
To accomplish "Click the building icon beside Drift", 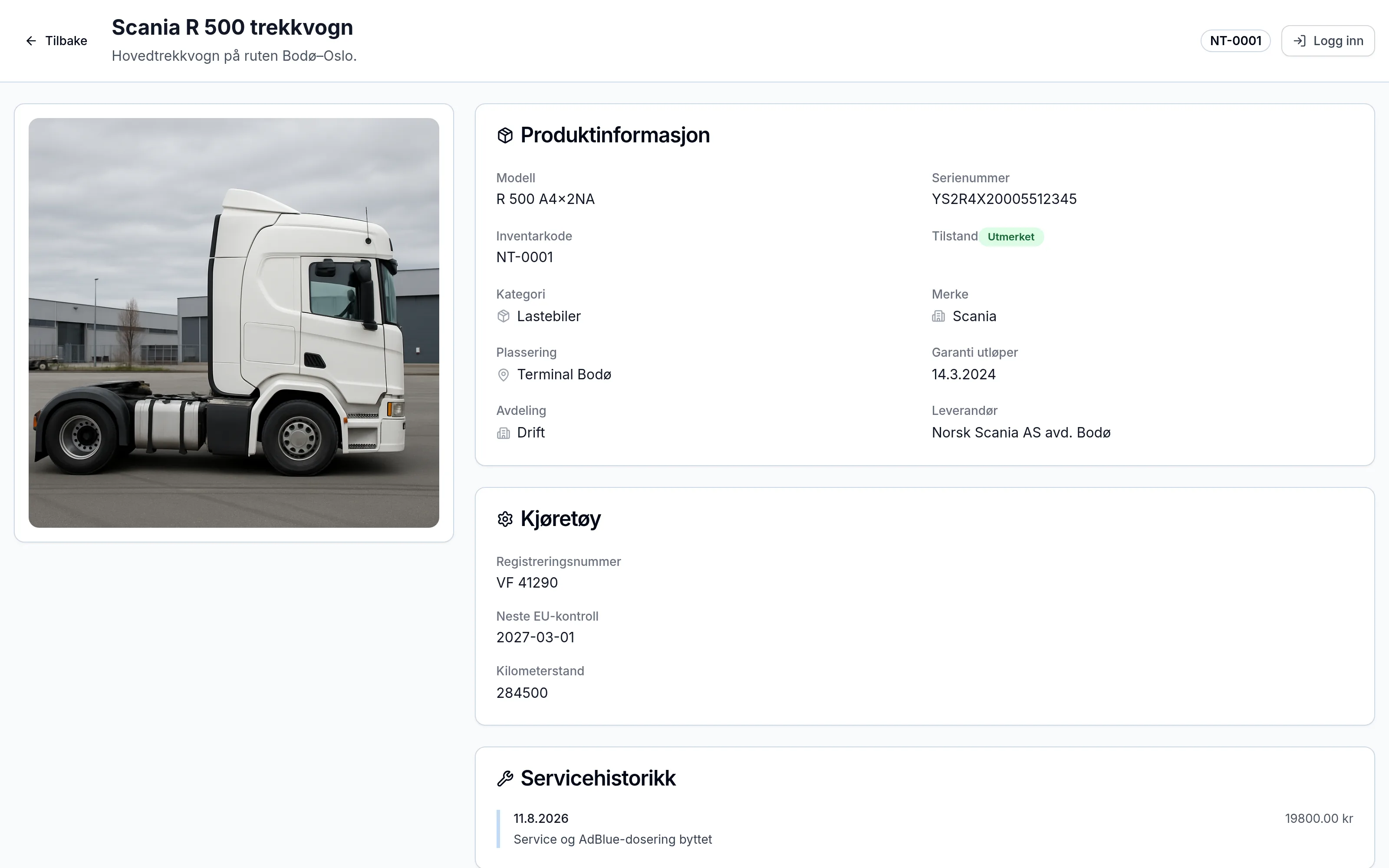I will pyautogui.click(x=504, y=433).
